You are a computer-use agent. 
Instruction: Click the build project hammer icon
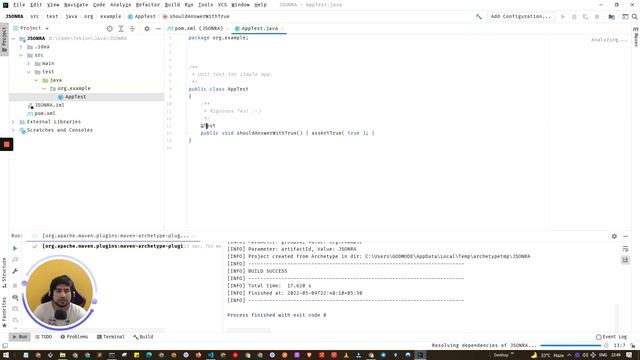478,17
